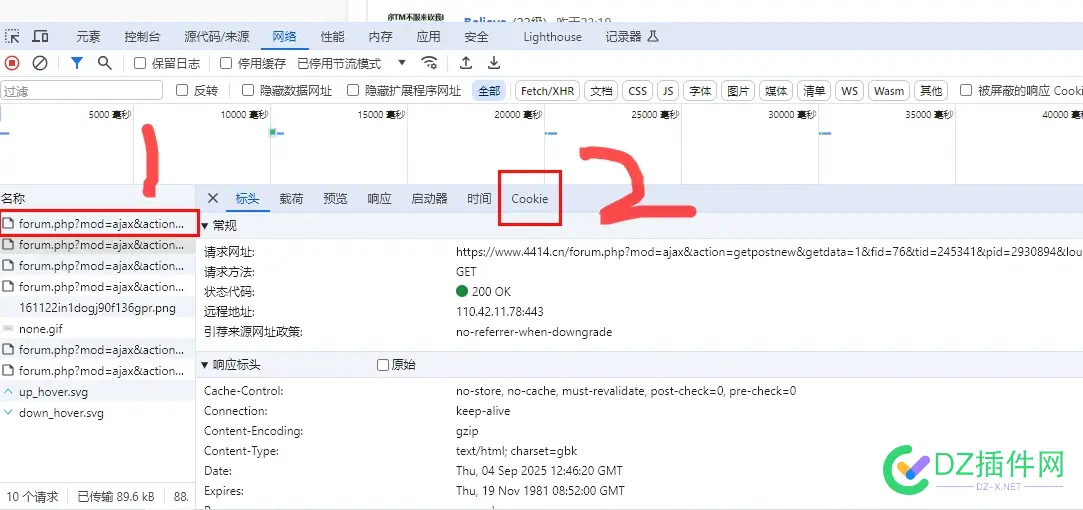
Task: Select the 载荷 details tab
Action: click(291, 198)
